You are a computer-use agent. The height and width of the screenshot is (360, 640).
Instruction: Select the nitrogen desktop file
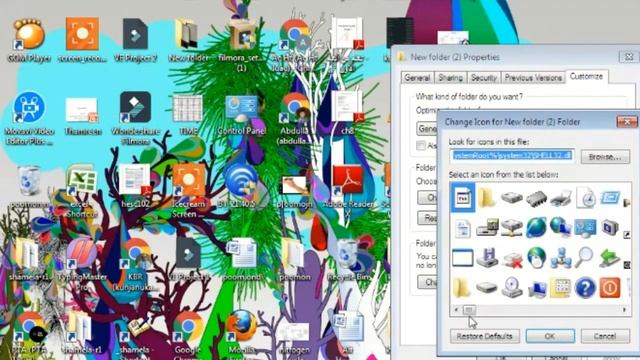294,338
